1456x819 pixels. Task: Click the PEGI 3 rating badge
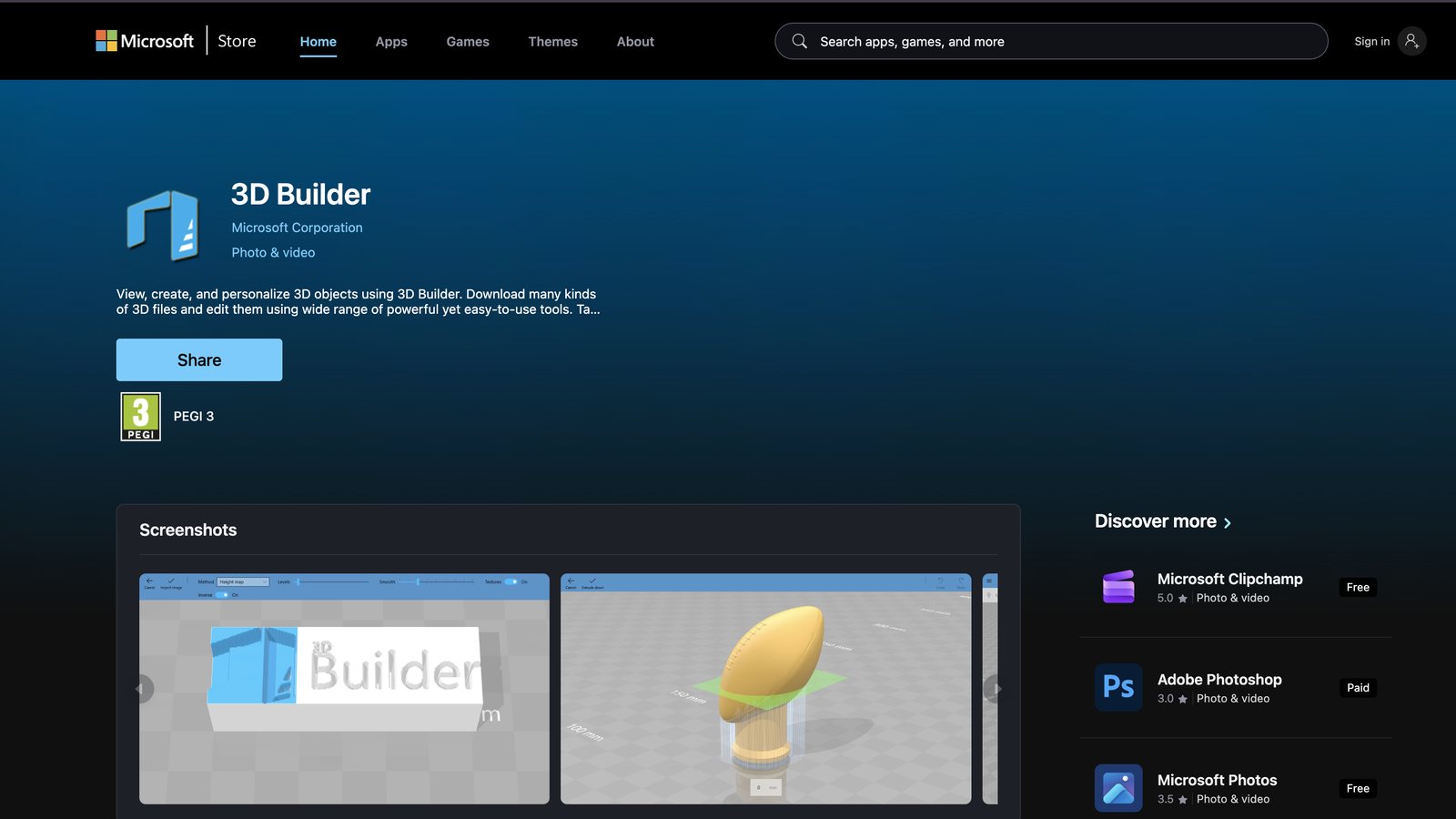pos(141,417)
